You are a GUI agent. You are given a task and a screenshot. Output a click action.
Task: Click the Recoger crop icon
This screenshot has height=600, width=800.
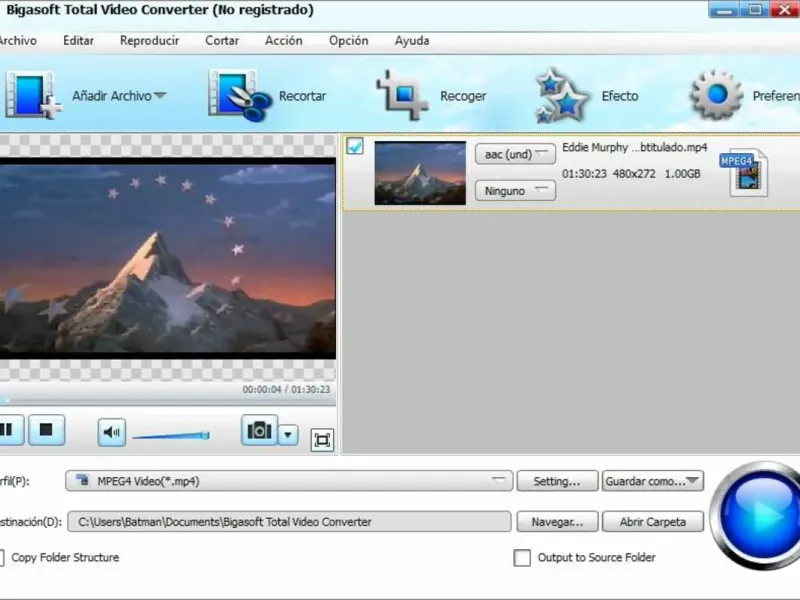(x=402, y=95)
